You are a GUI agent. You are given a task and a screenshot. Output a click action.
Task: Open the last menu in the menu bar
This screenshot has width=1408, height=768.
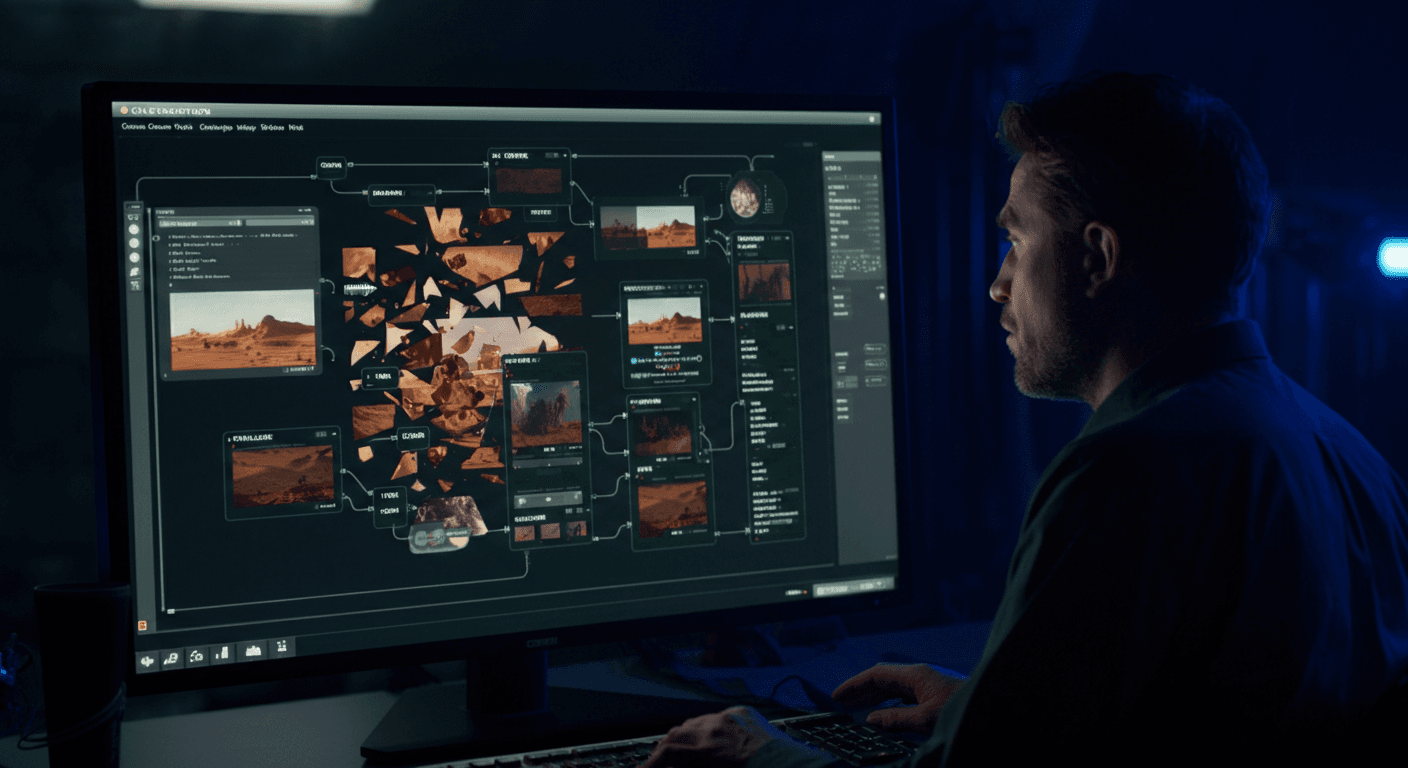click(x=296, y=127)
